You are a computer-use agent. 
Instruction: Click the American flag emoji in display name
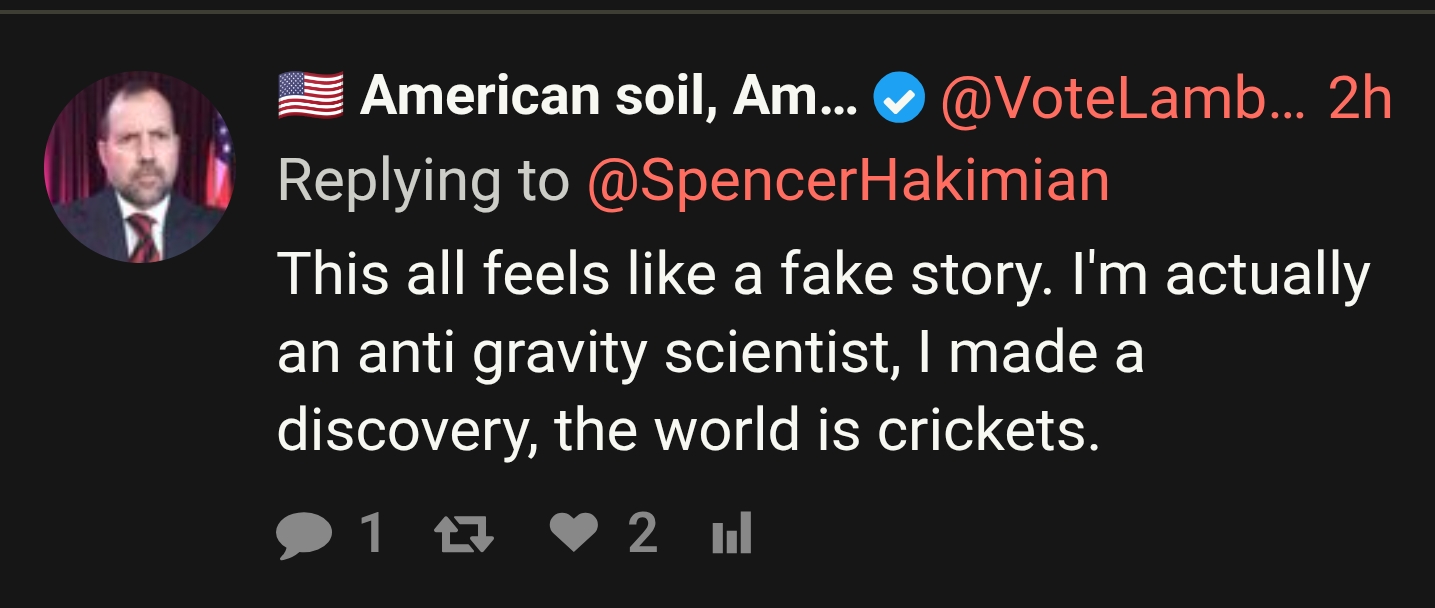click(310, 97)
